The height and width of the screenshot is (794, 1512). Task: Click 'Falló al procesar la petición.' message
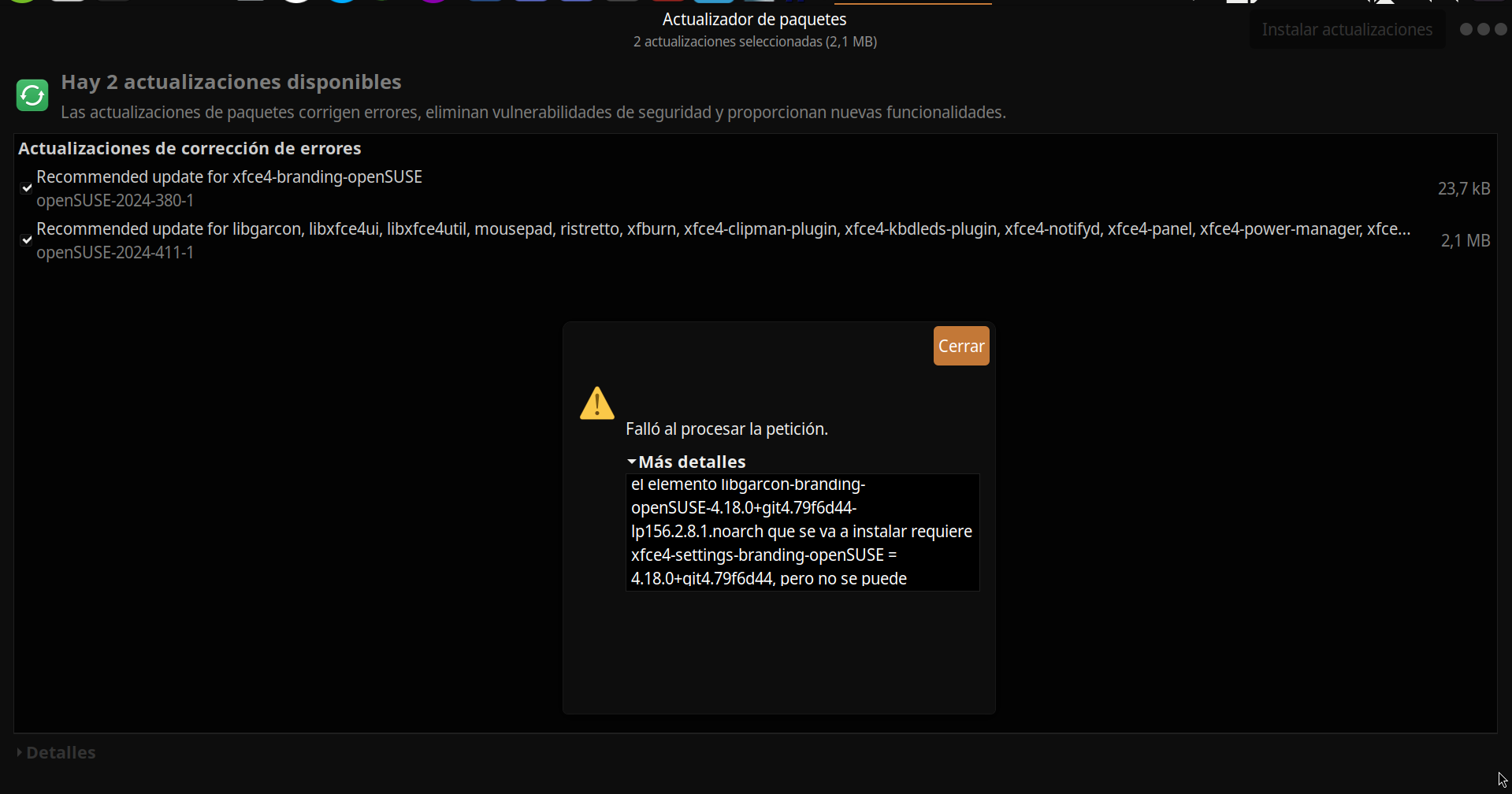(x=726, y=429)
